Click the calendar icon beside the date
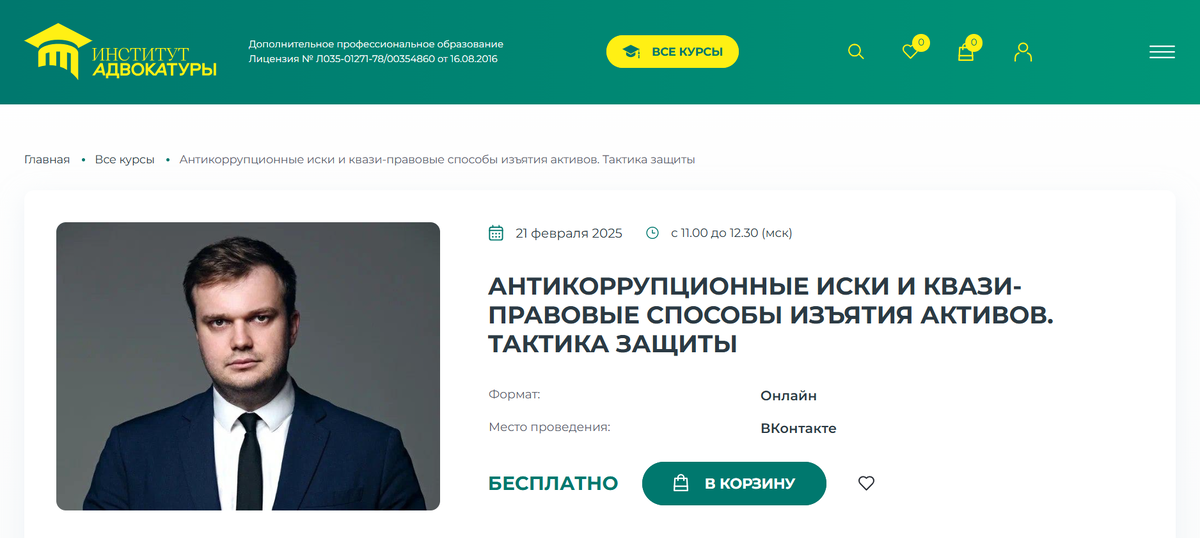 pyautogui.click(x=496, y=233)
